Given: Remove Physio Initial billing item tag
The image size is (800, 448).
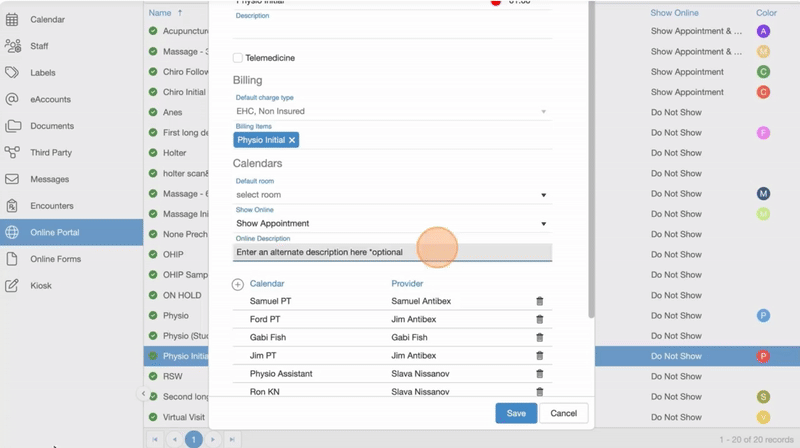Looking at the screenshot, I should pos(292,141).
